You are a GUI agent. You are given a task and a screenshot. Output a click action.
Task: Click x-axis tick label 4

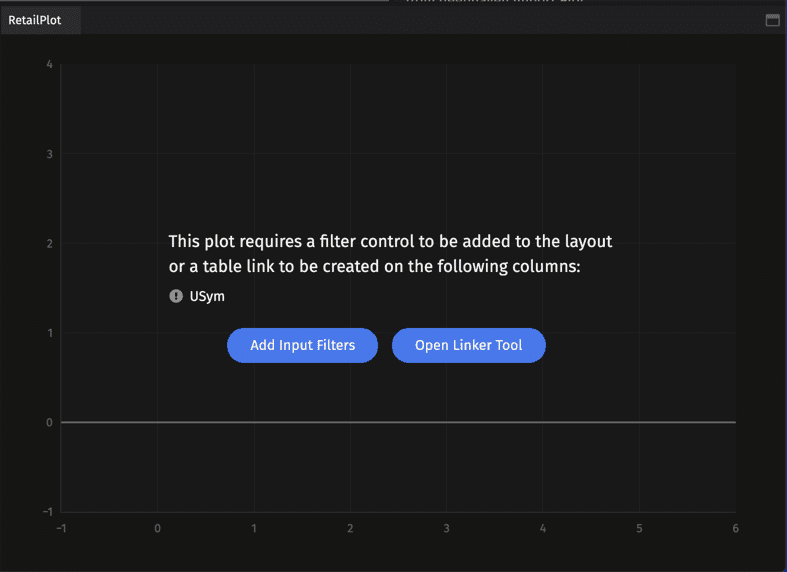coord(543,528)
